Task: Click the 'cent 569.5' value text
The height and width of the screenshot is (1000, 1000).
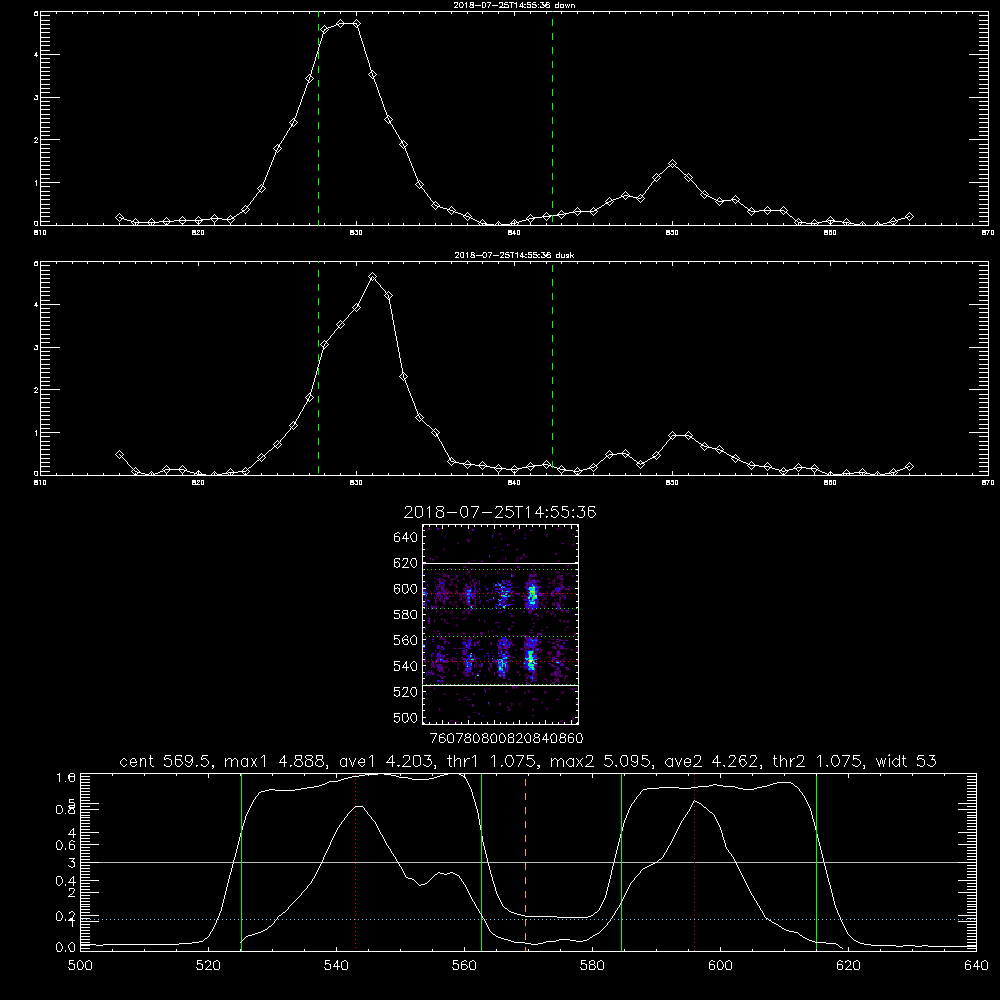Action: [166, 761]
